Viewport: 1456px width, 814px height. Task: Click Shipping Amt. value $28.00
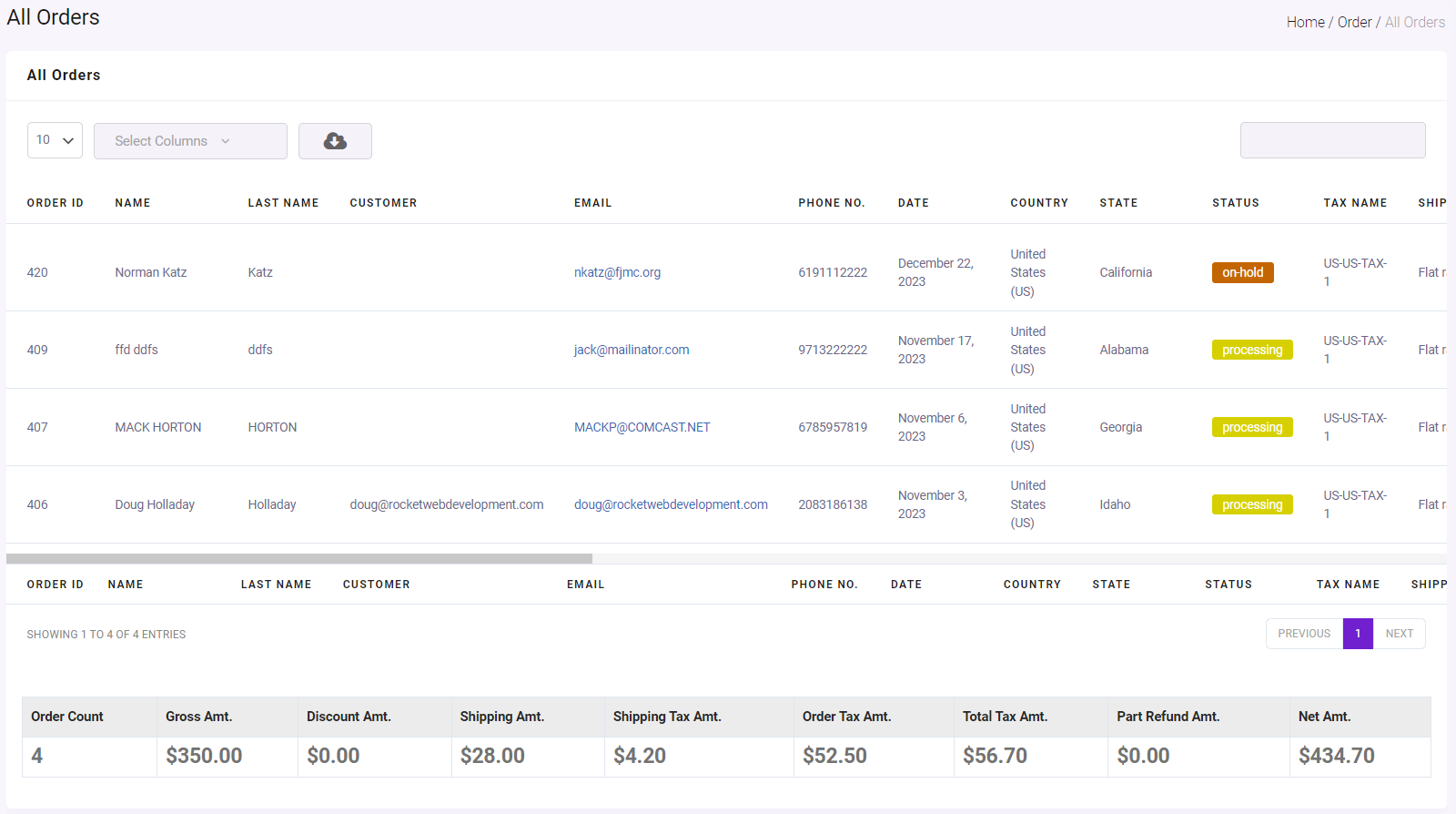coord(492,756)
